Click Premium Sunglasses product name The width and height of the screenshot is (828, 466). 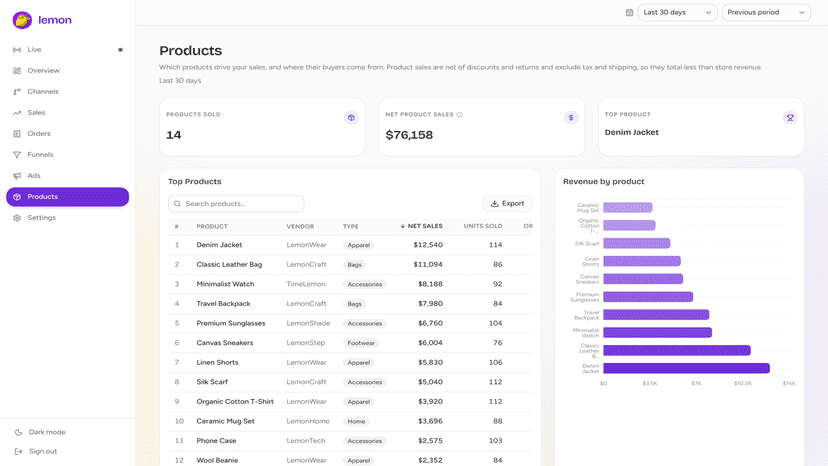[x=231, y=323]
